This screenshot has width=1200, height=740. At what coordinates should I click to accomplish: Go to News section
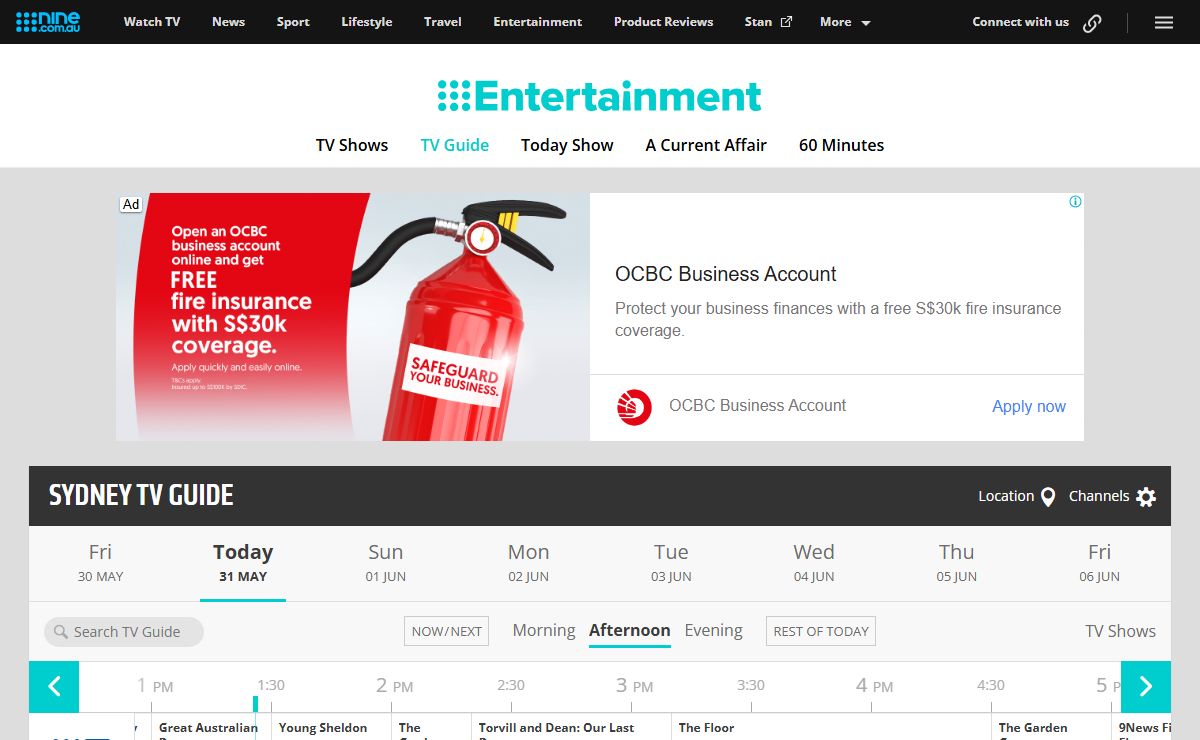click(228, 22)
